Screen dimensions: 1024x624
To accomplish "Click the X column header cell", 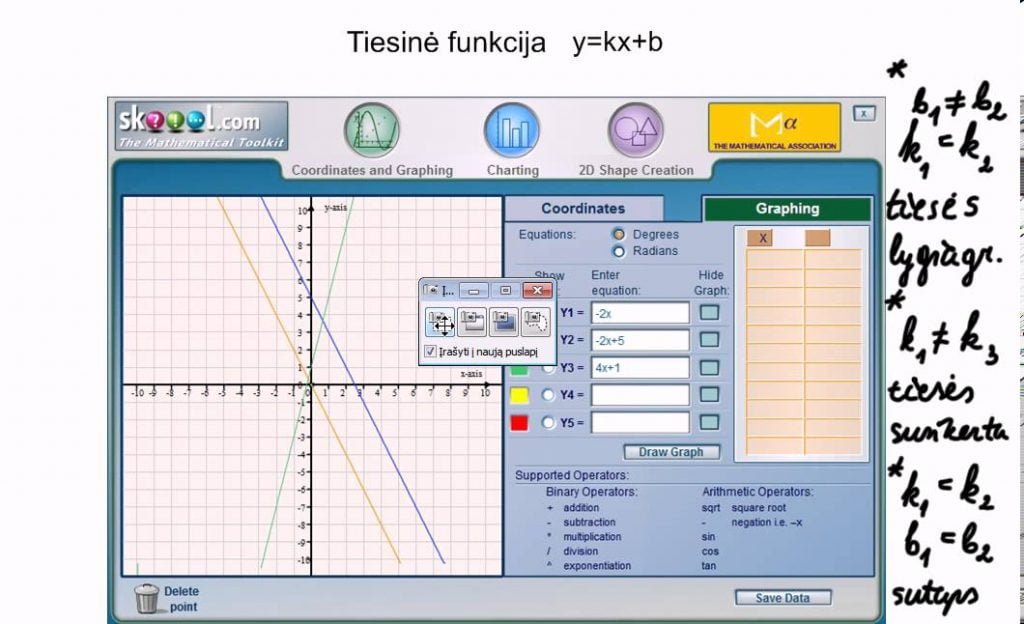I will 762,238.
